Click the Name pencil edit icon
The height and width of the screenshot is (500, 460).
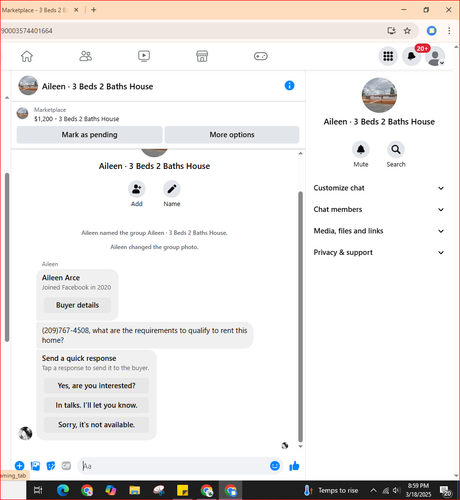[x=172, y=189]
